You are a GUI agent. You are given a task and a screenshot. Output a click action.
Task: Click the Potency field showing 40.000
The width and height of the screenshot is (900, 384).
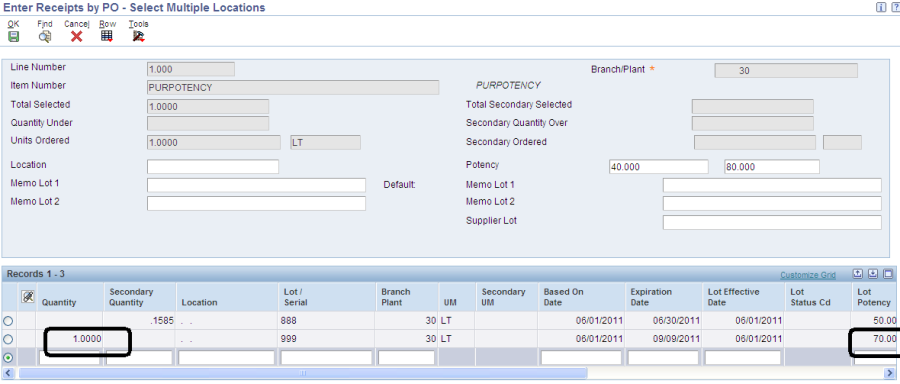coord(659,166)
